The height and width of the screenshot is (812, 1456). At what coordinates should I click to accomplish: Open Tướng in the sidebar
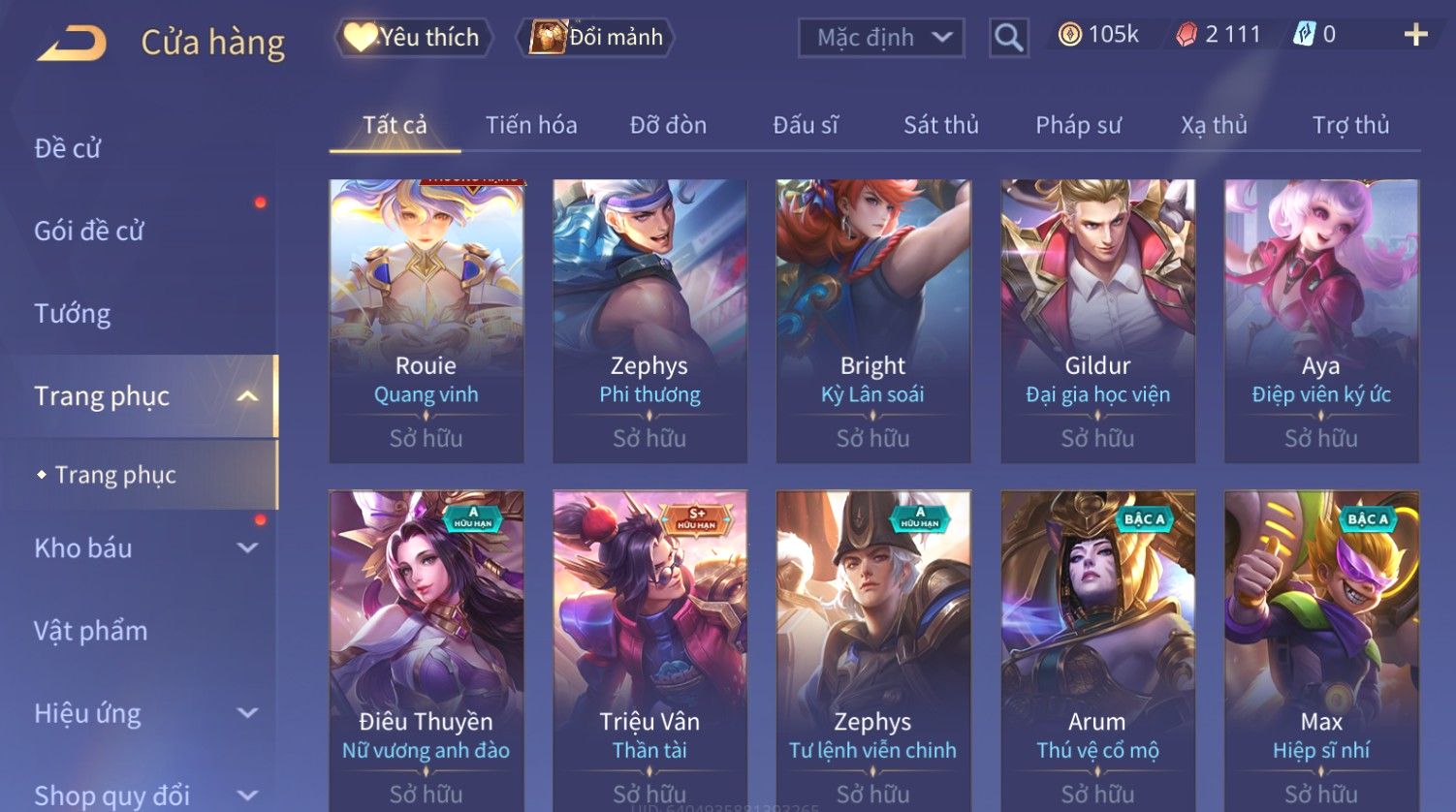click(73, 314)
